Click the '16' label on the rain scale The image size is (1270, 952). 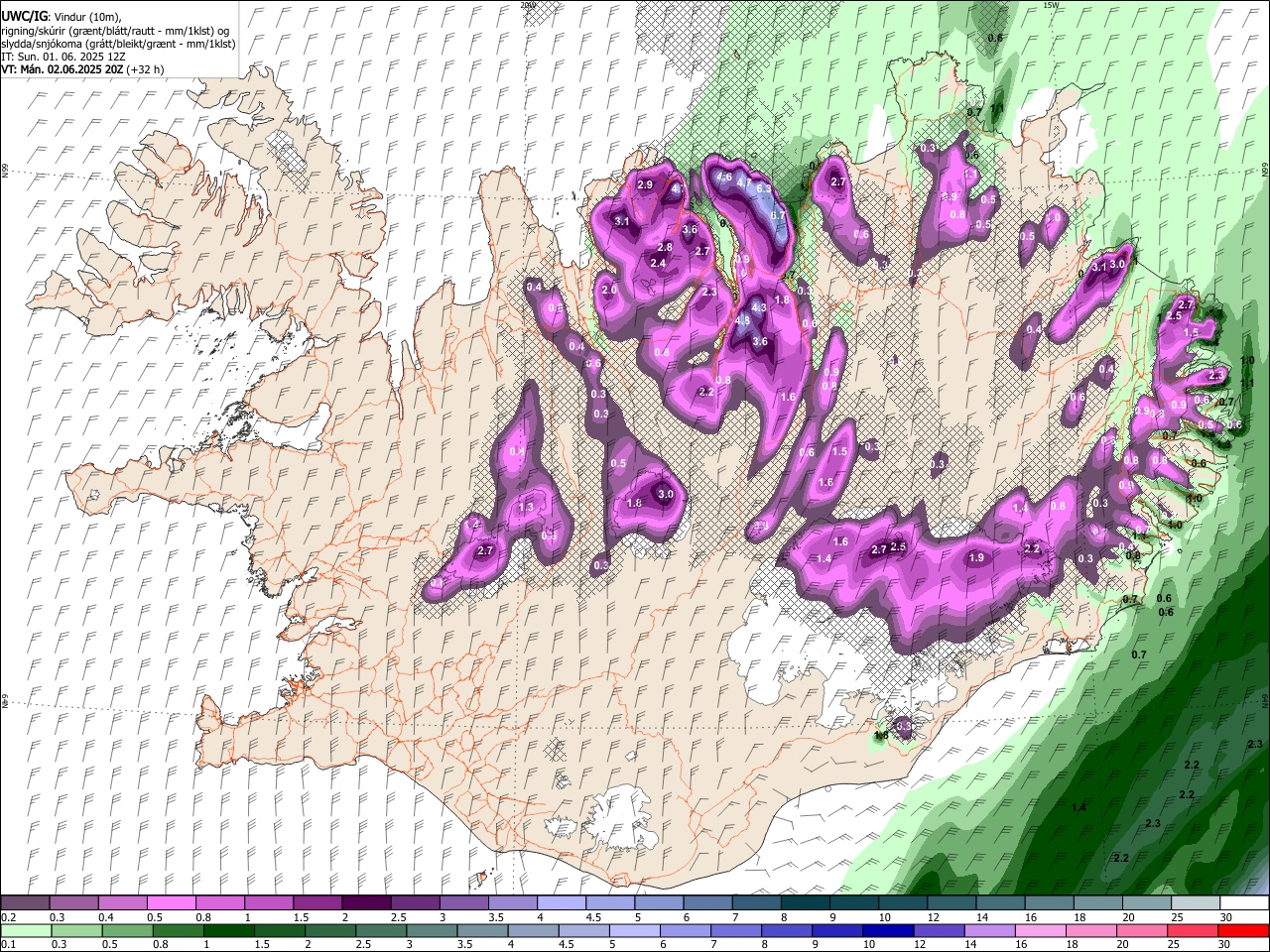(x=1021, y=944)
